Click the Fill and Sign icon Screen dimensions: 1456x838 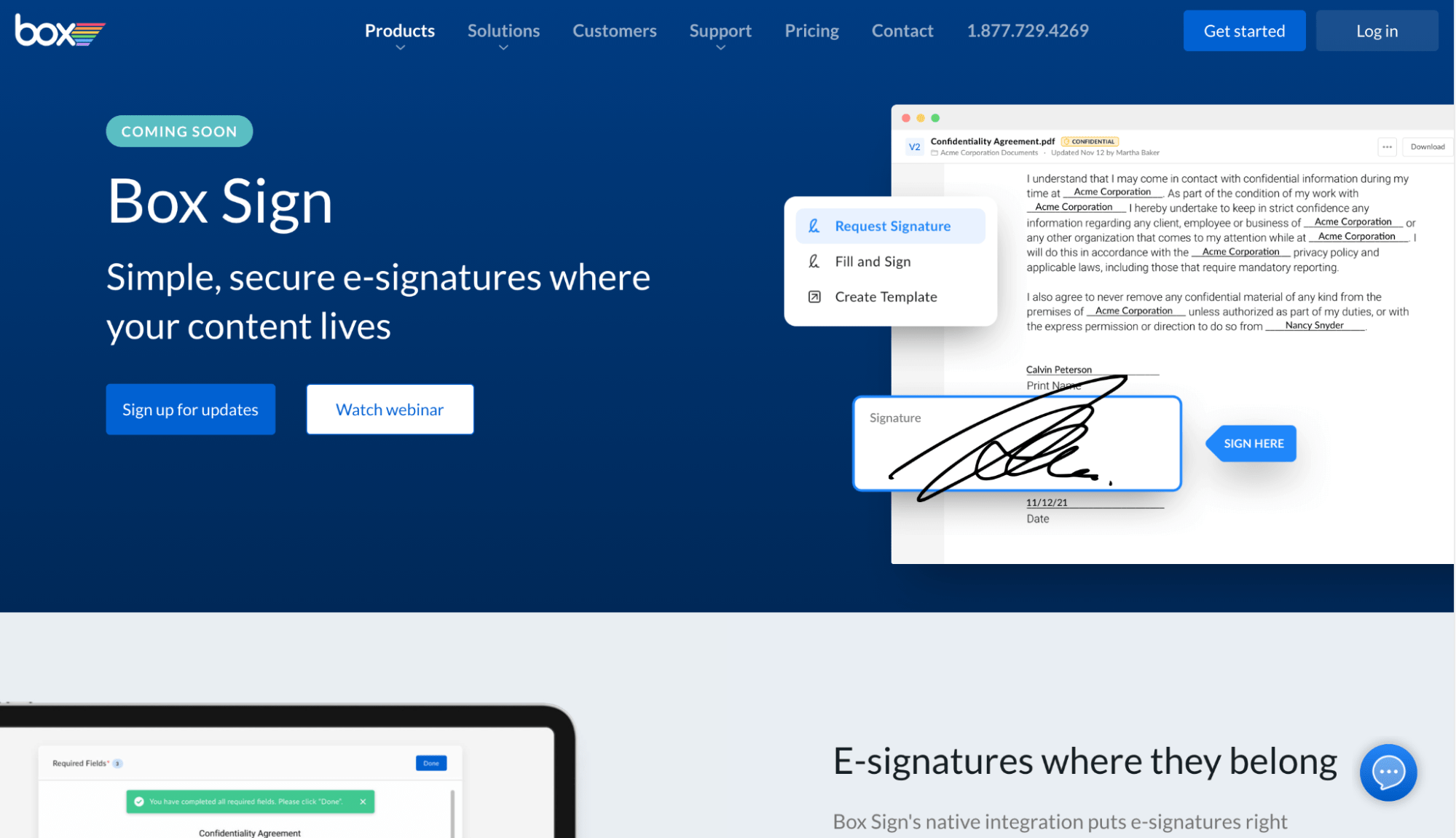click(814, 261)
